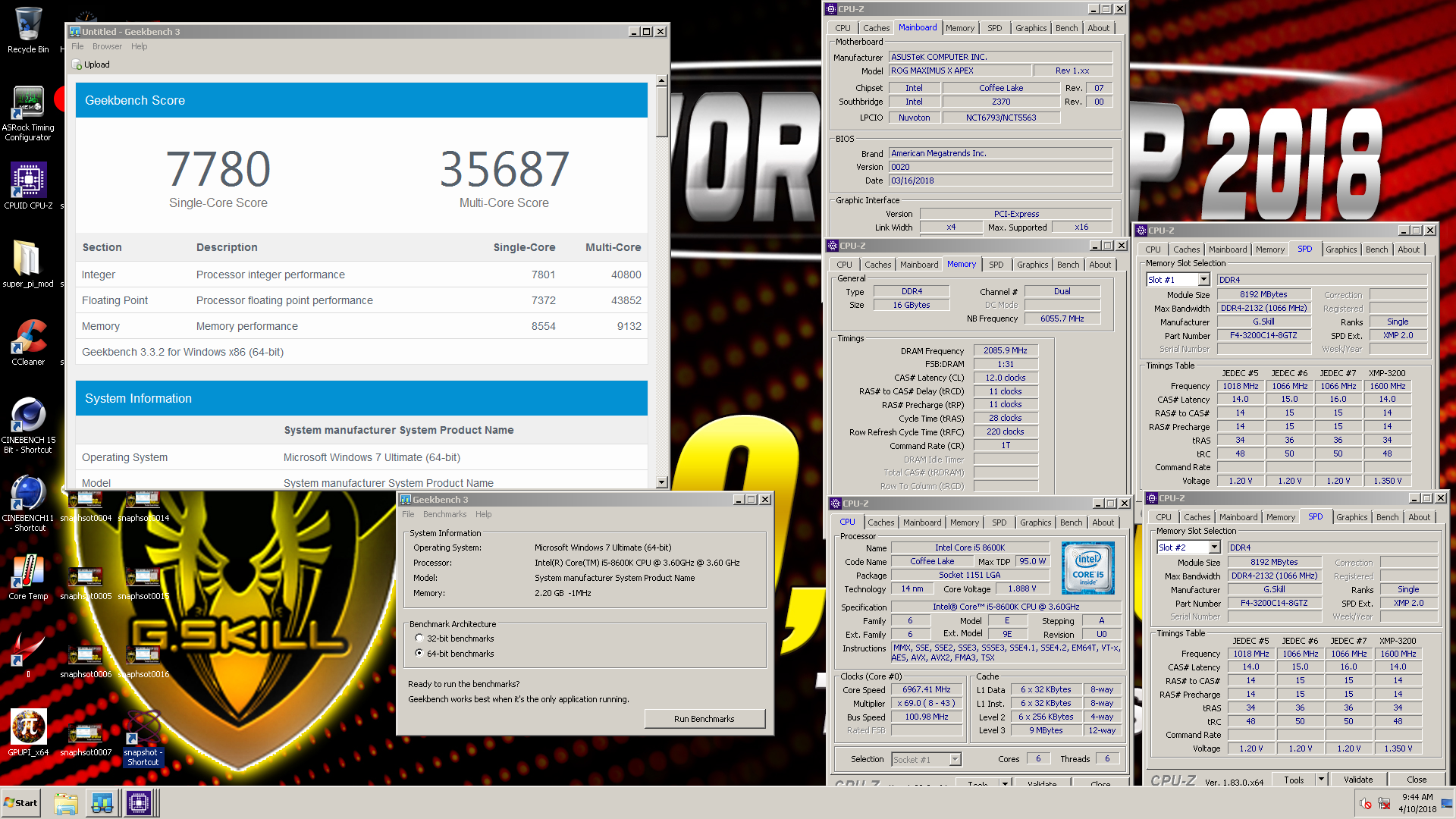Click the Memory performance row in Geekbench table
The height and width of the screenshot is (819, 1456).
click(362, 326)
